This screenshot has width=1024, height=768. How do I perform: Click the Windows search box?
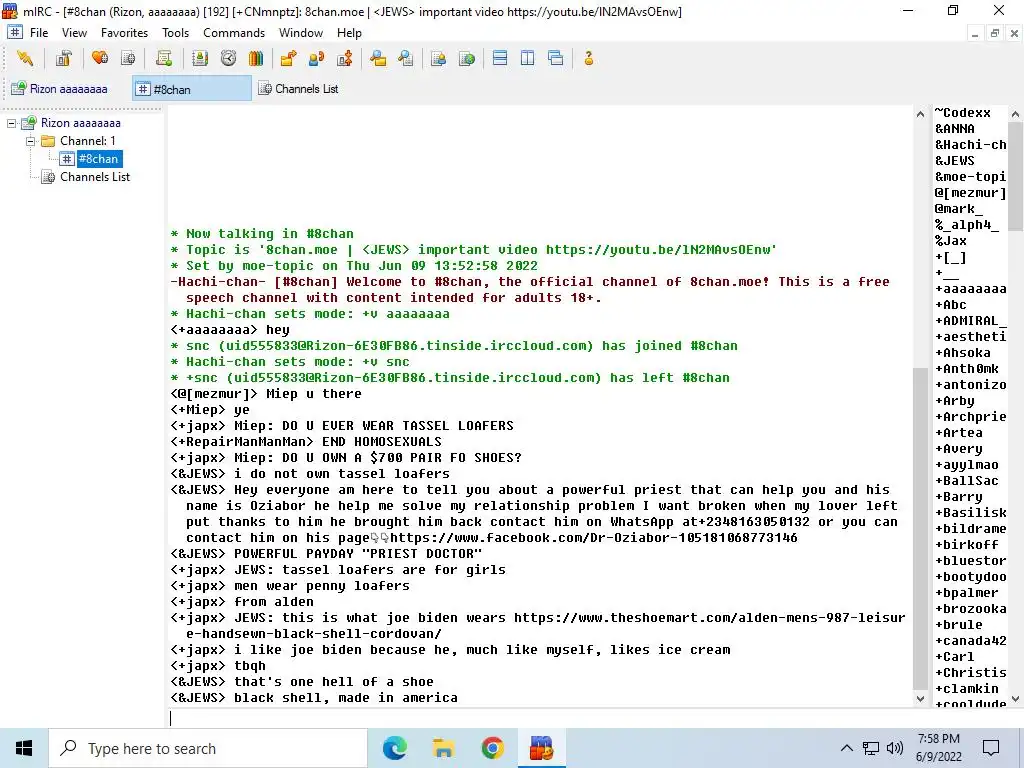208,748
